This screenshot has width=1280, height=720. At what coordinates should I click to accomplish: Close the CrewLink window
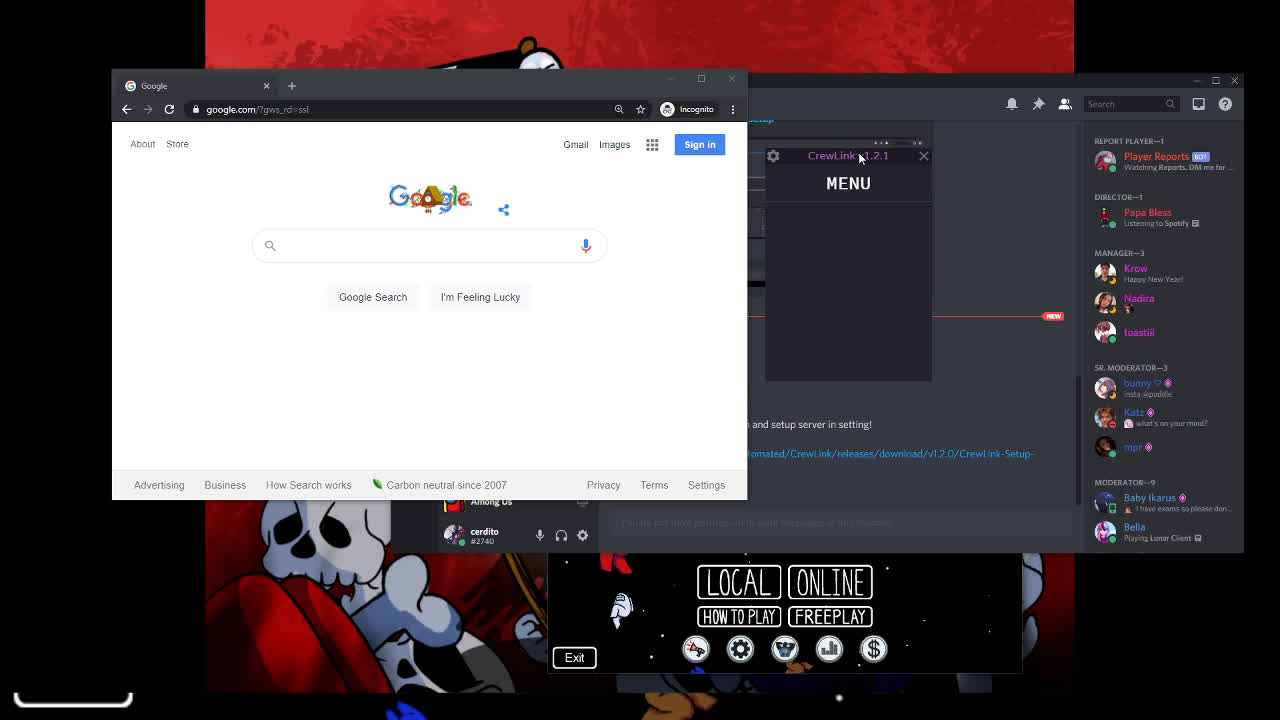click(x=924, y=156)
